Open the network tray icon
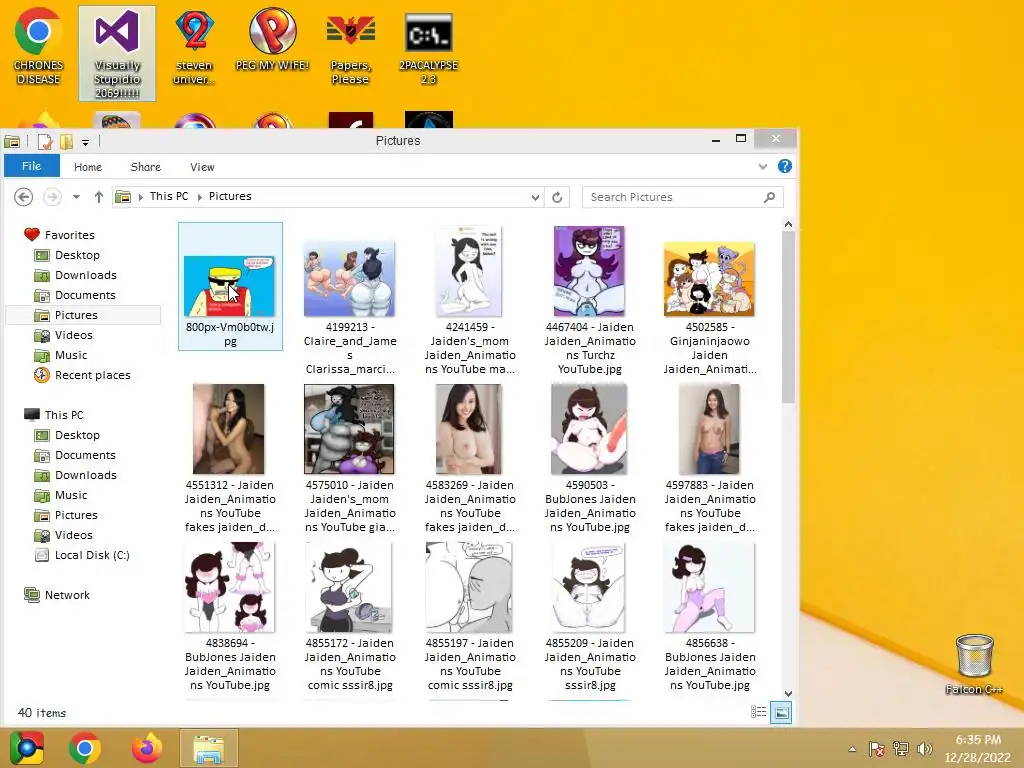The image size is (1024, 768). (901, 749)
